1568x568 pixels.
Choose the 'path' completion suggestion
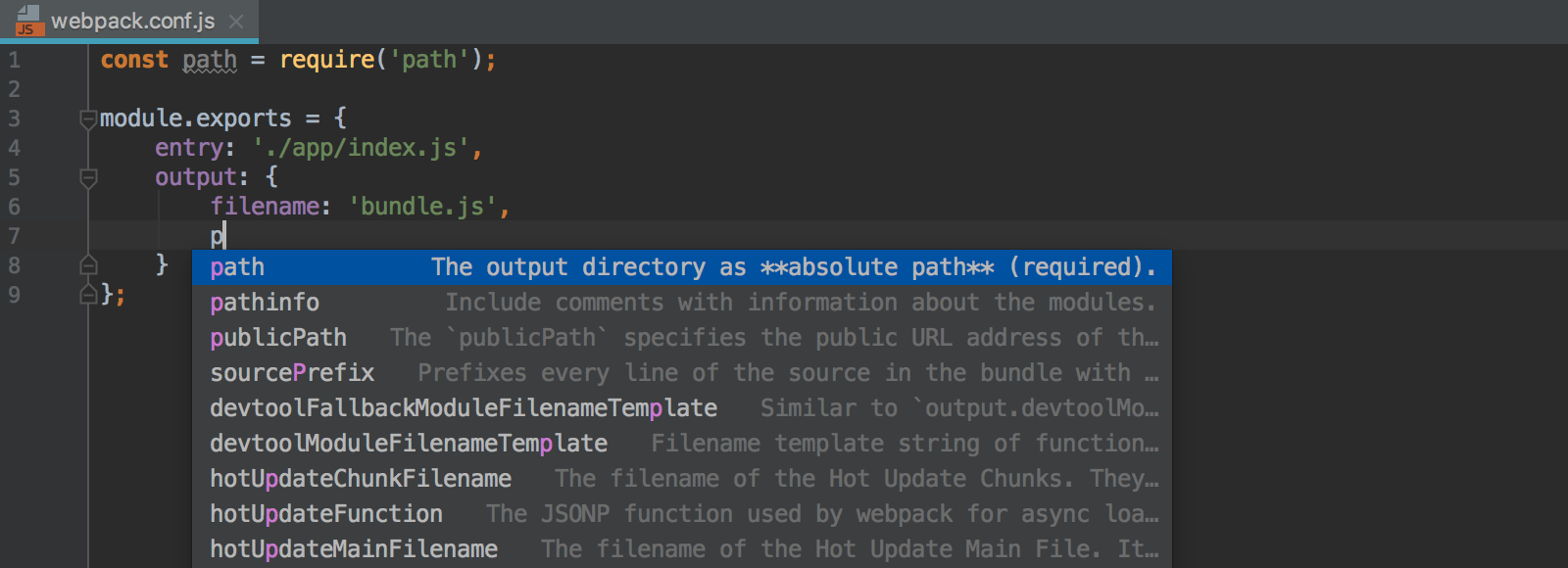point(681,267)
